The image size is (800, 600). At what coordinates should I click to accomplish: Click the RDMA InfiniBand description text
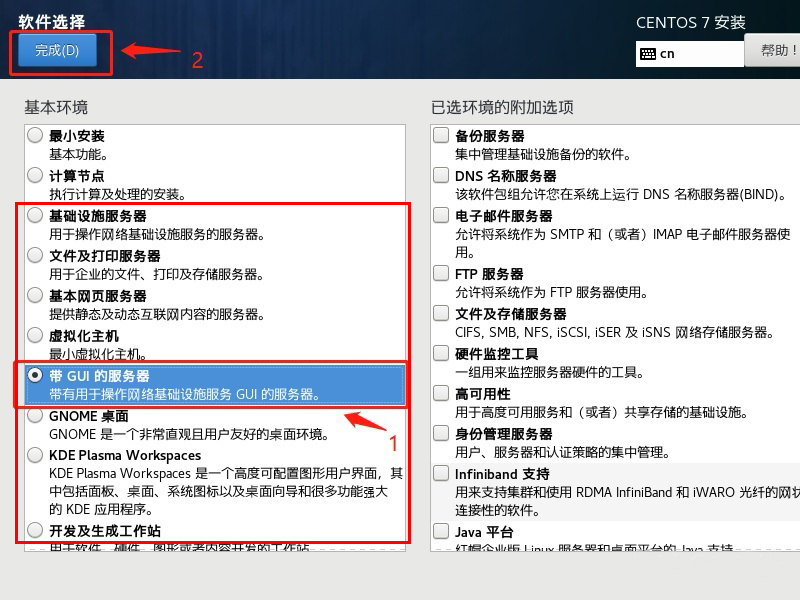tap(628, 501)
